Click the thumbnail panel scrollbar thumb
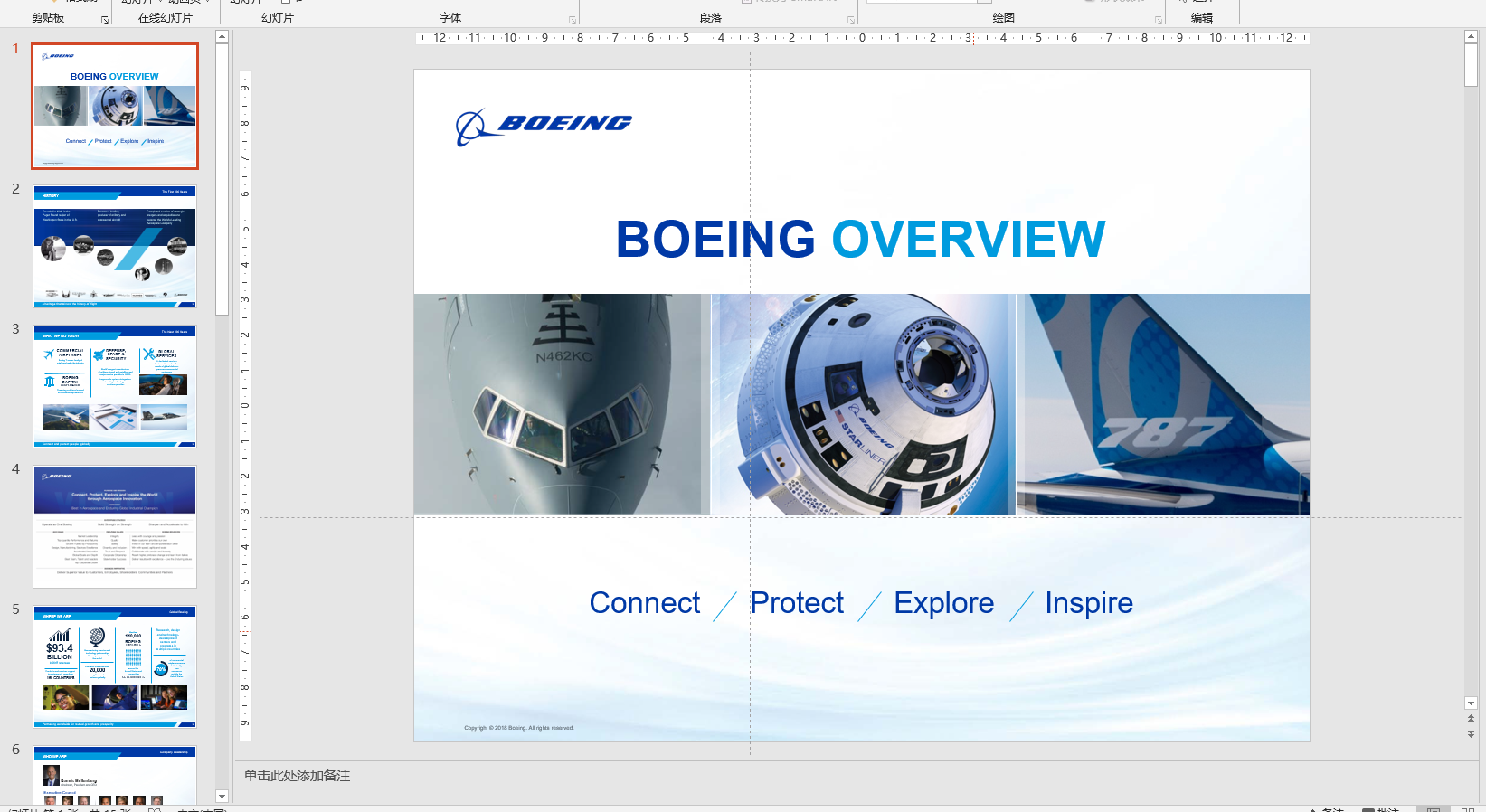The width and height of the screenshot is (1486, 812). pyautogui.click(x=222, y=179)
